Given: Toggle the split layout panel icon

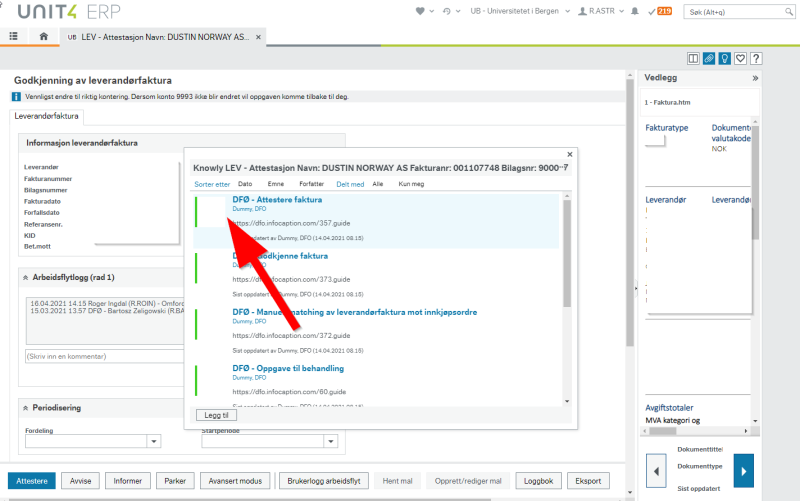Looking at the screenshot, I should click(693, 59).
